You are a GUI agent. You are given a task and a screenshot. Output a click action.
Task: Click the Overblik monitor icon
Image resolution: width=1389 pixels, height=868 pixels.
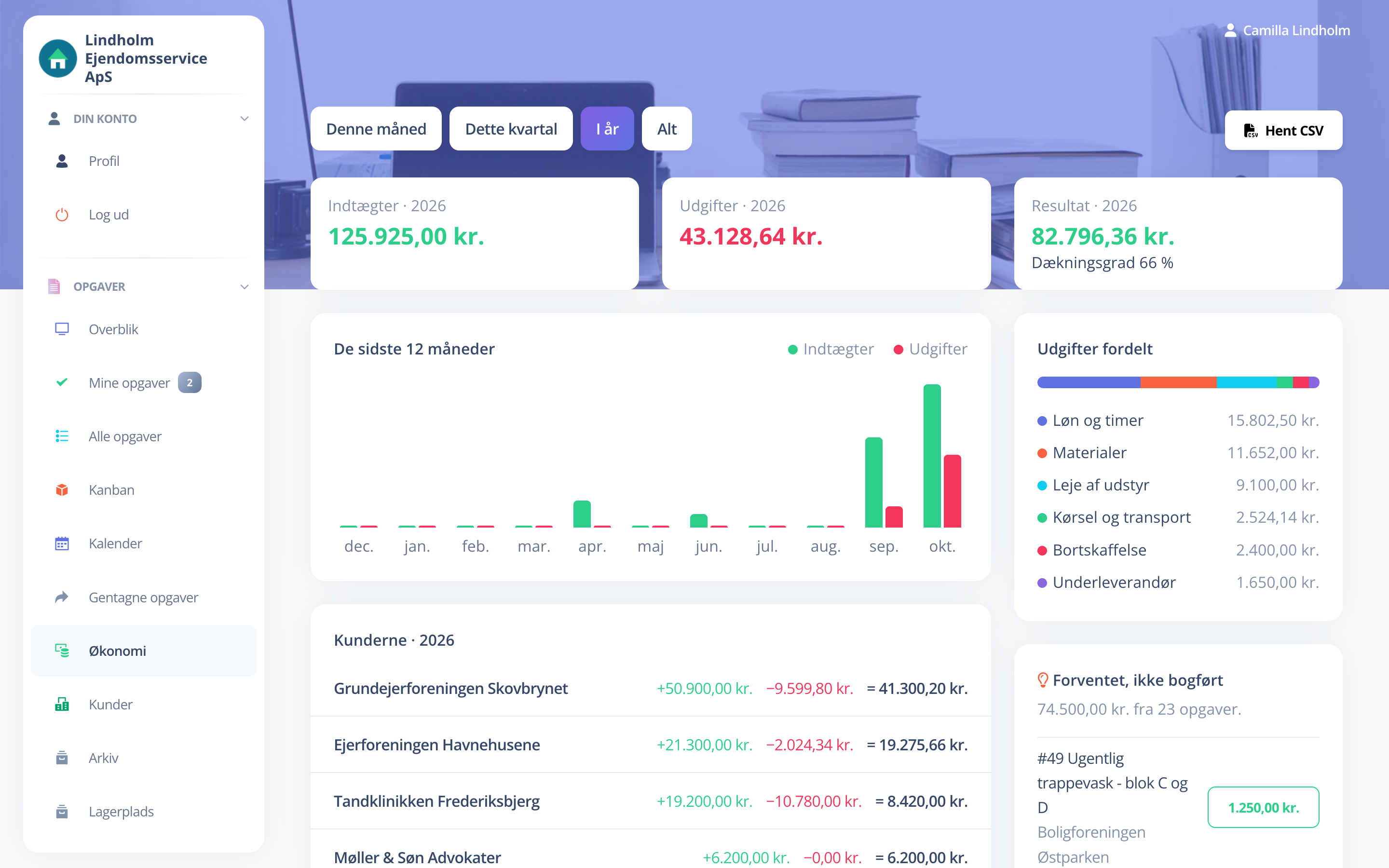tap(62, 329)
